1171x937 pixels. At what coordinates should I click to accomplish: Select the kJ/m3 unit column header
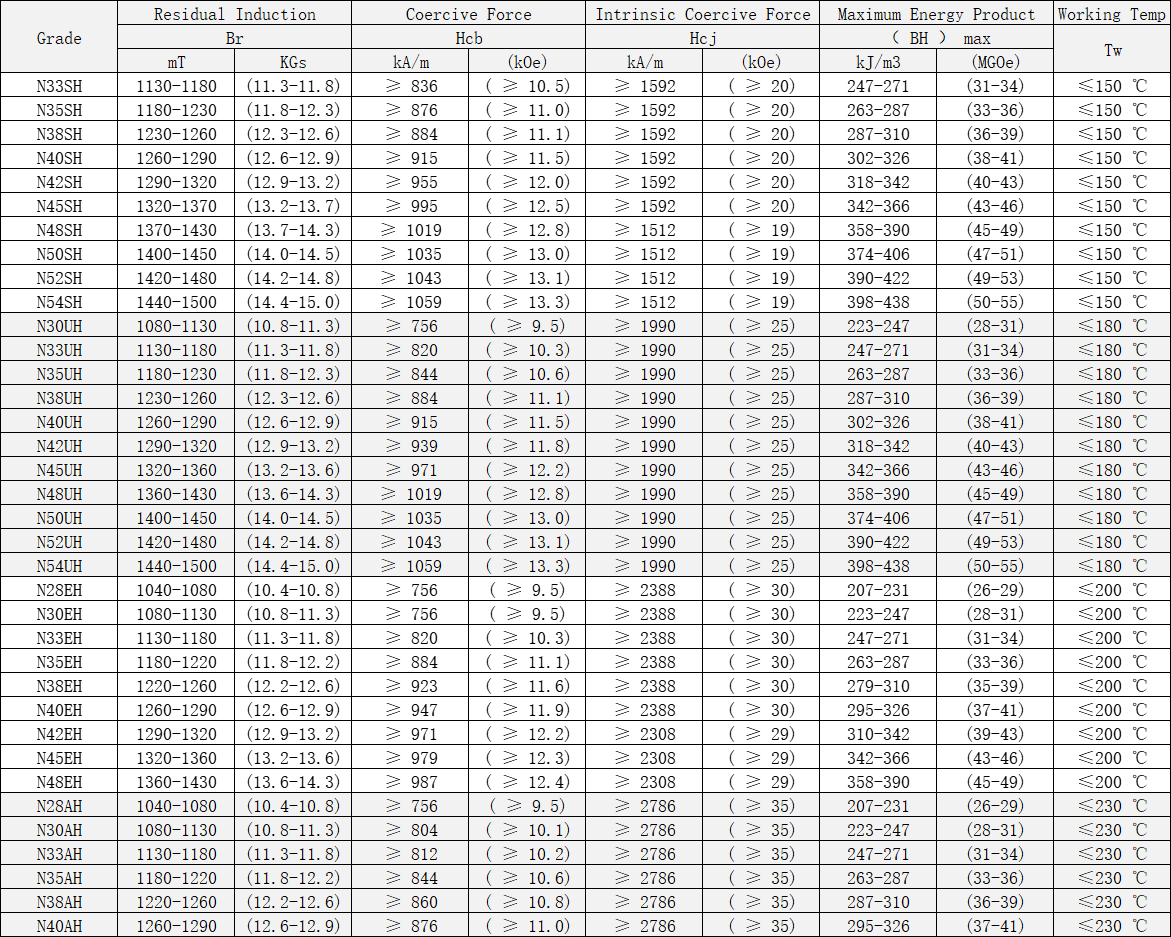coord(878,62)
